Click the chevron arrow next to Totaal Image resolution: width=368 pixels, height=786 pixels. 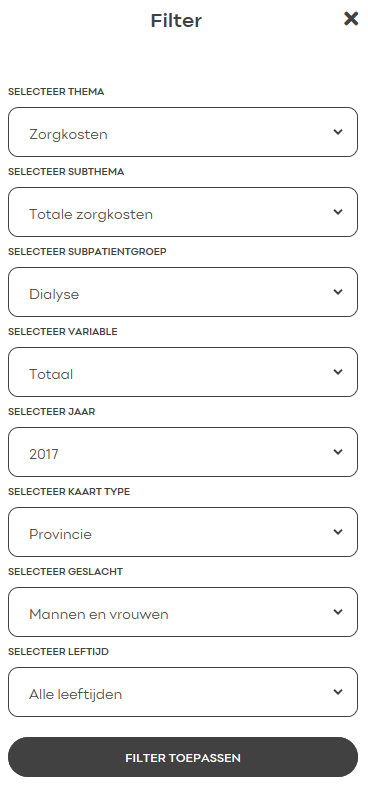pos(338,372)
